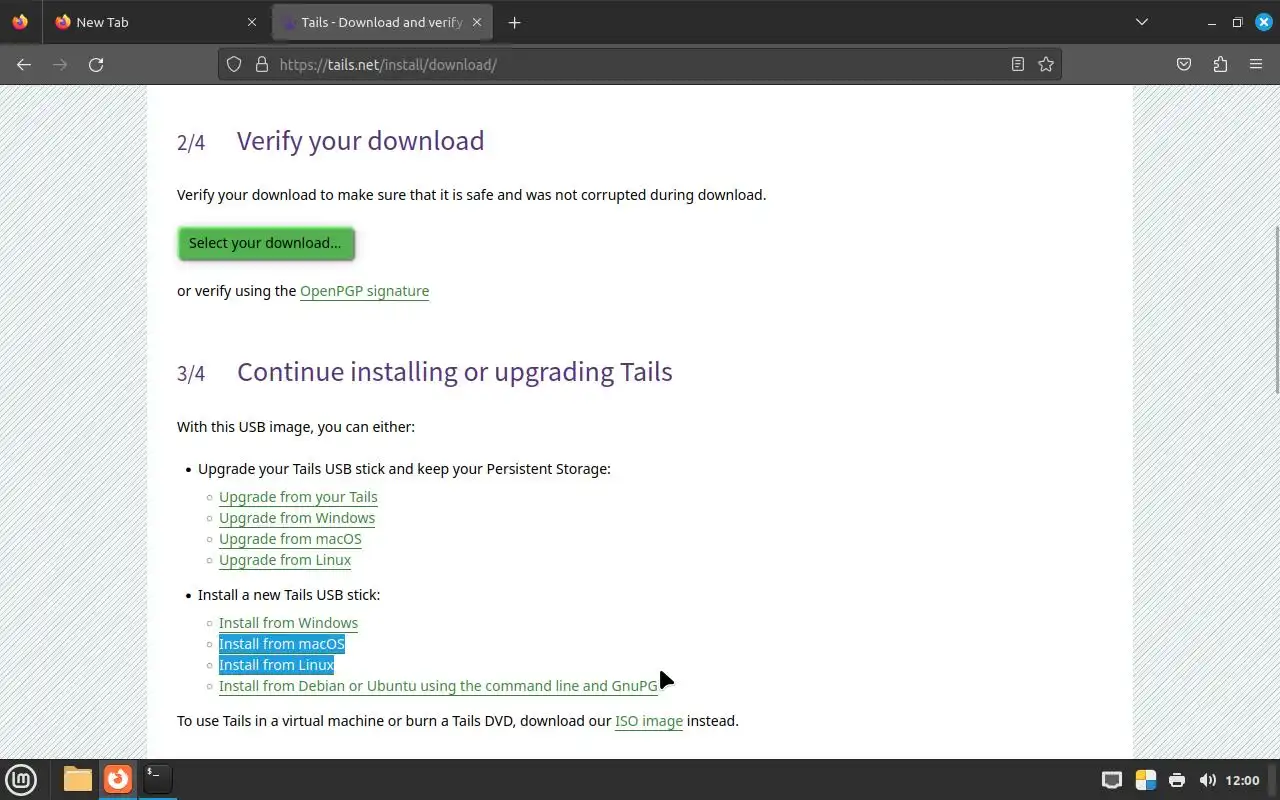Open Install from Linux link
The width and height of the screenshot is (1280, 800).
click(276, 665)
